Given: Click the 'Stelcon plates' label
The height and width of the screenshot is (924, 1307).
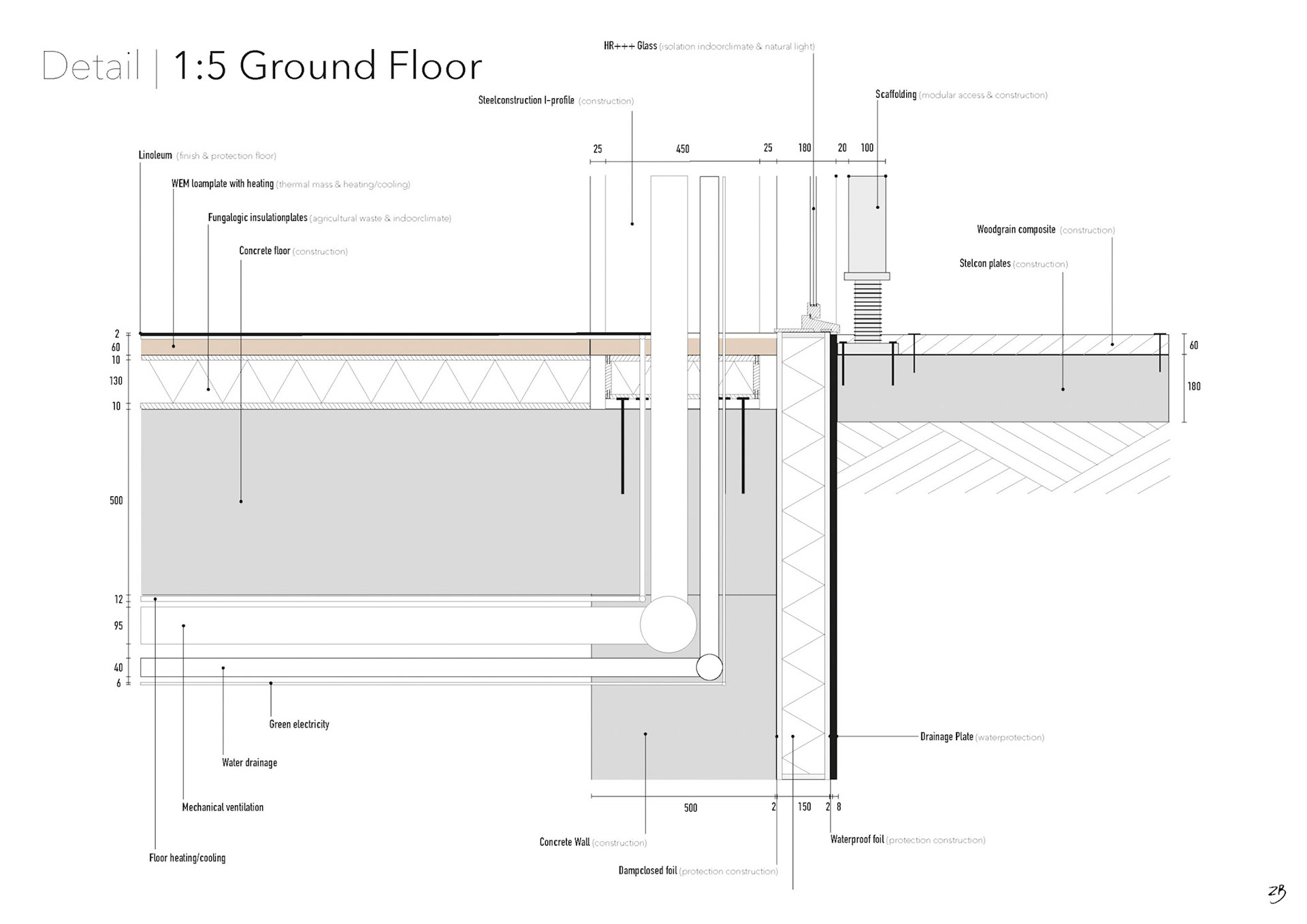Looking at the screenshot, I should coord(984,263).
